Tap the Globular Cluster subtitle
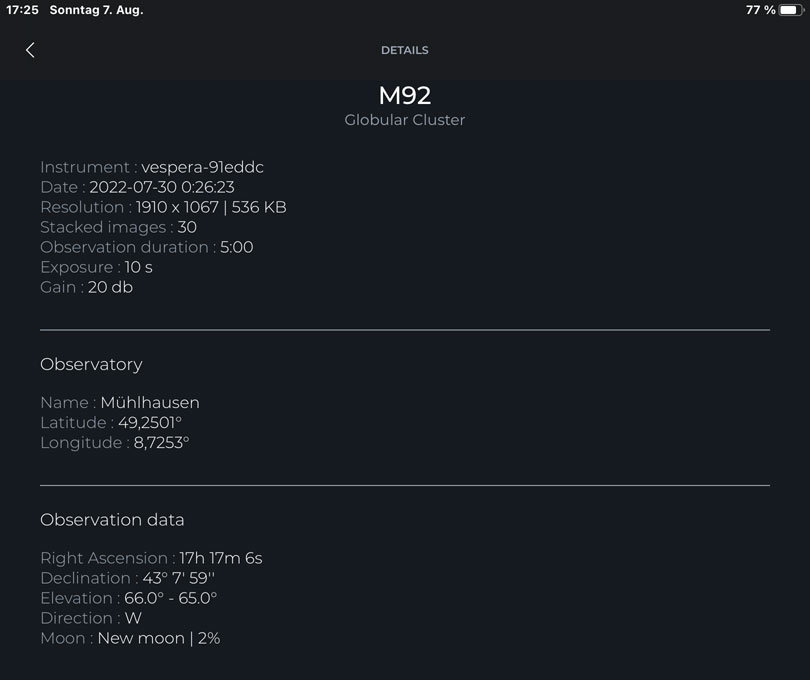Viewport: 810px width, 680px height. click(404, 120)
